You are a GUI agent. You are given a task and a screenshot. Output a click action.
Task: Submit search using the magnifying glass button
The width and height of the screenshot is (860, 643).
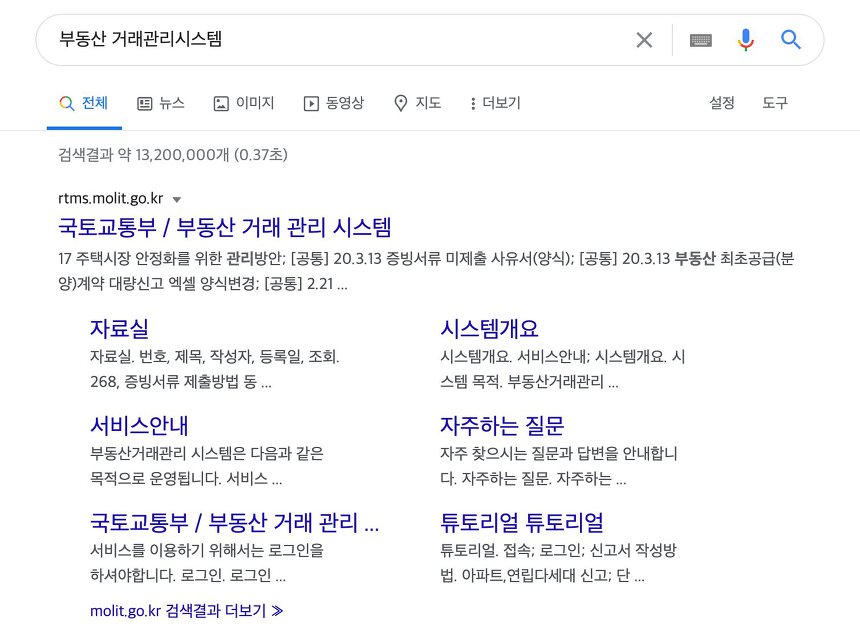[x=790, y=40]
